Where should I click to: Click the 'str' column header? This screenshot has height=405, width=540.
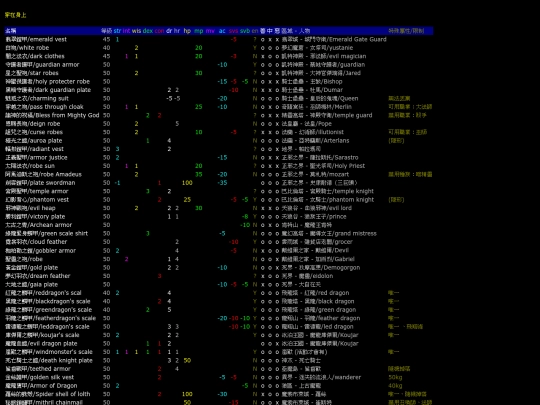117,31
